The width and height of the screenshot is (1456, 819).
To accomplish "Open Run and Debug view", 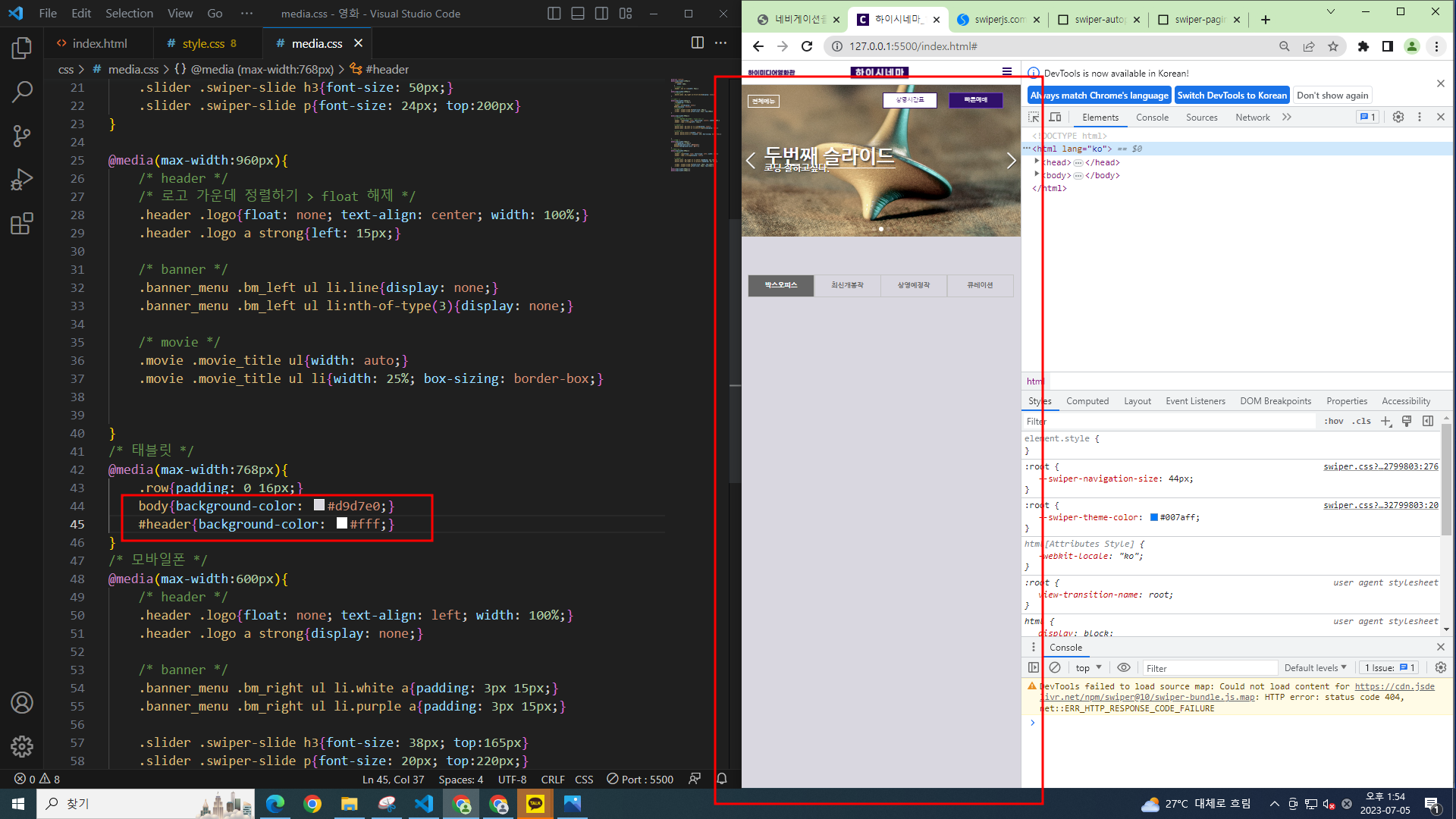I will pyautogui.click(x=22, y=180).
